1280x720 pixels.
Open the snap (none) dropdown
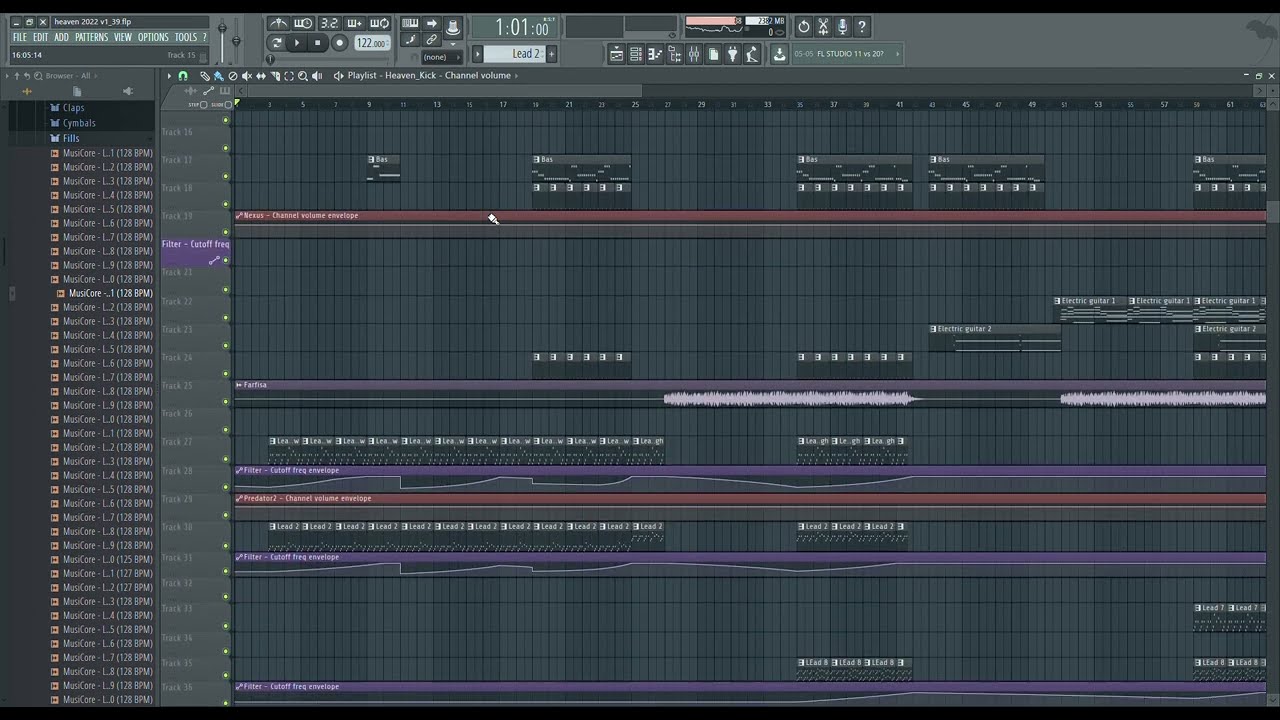point(441,57)
